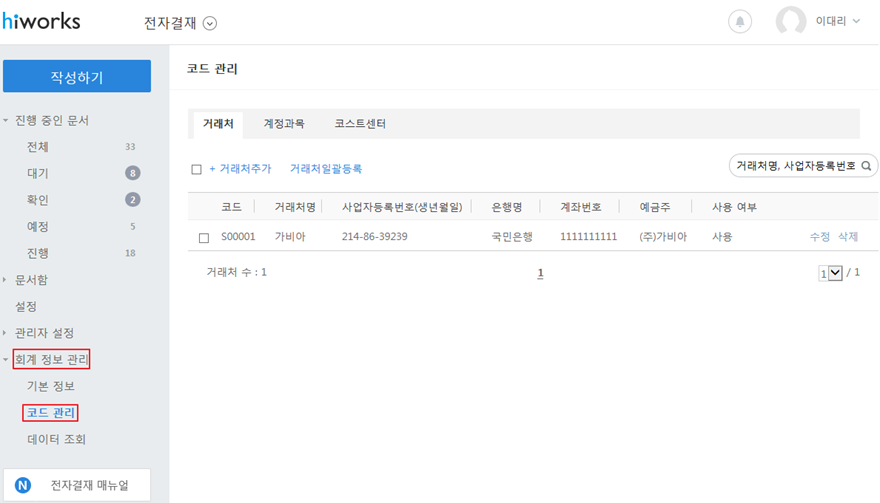880x503 pixels.
Task: Check the S00001 row checkbox
Action: pyautogui.click(x=204, y=238)
